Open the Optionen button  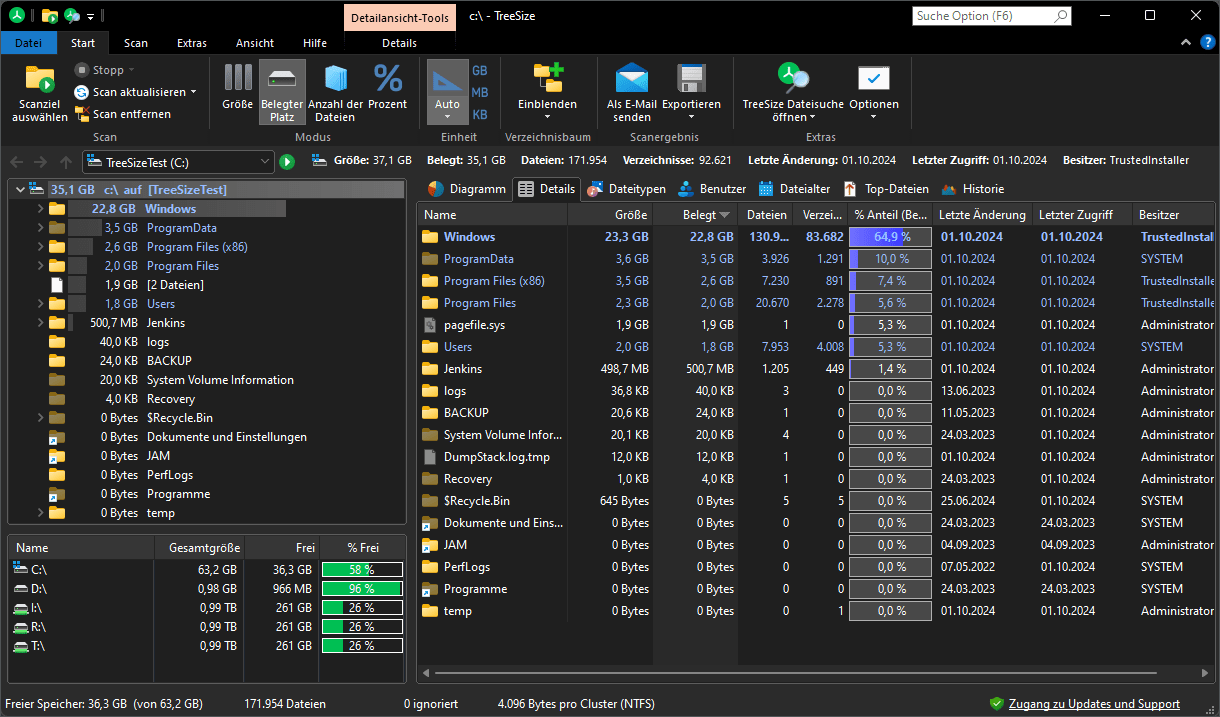click(874, 92)
